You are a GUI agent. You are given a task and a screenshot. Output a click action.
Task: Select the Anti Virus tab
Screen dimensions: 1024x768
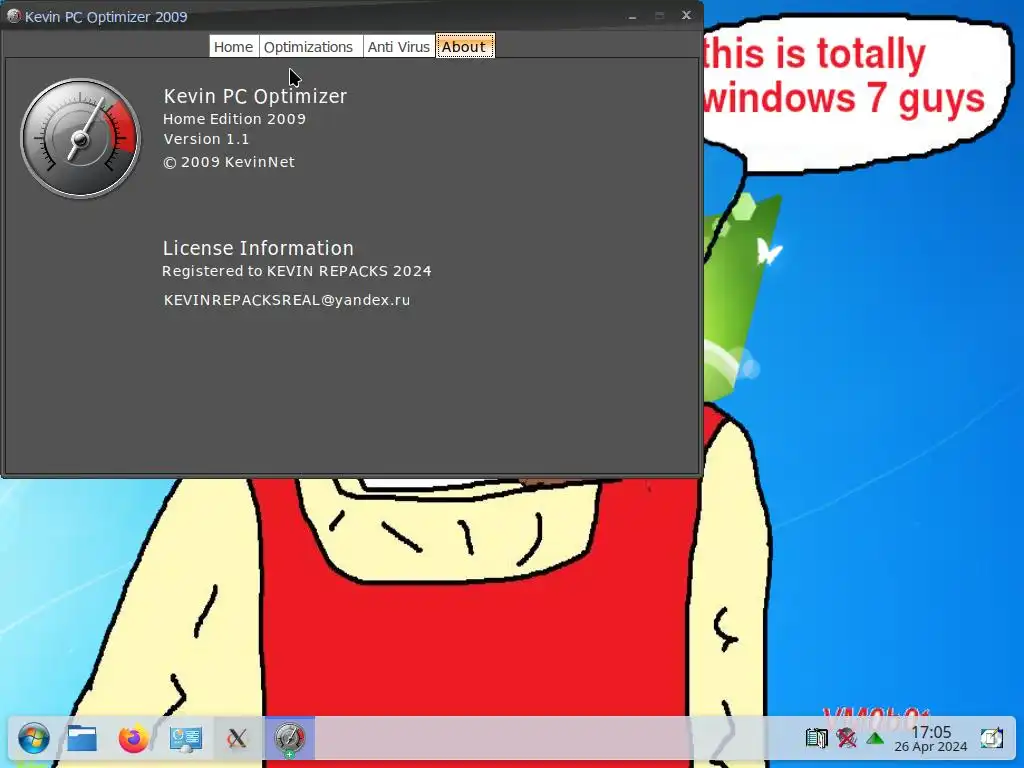[398, 46]
